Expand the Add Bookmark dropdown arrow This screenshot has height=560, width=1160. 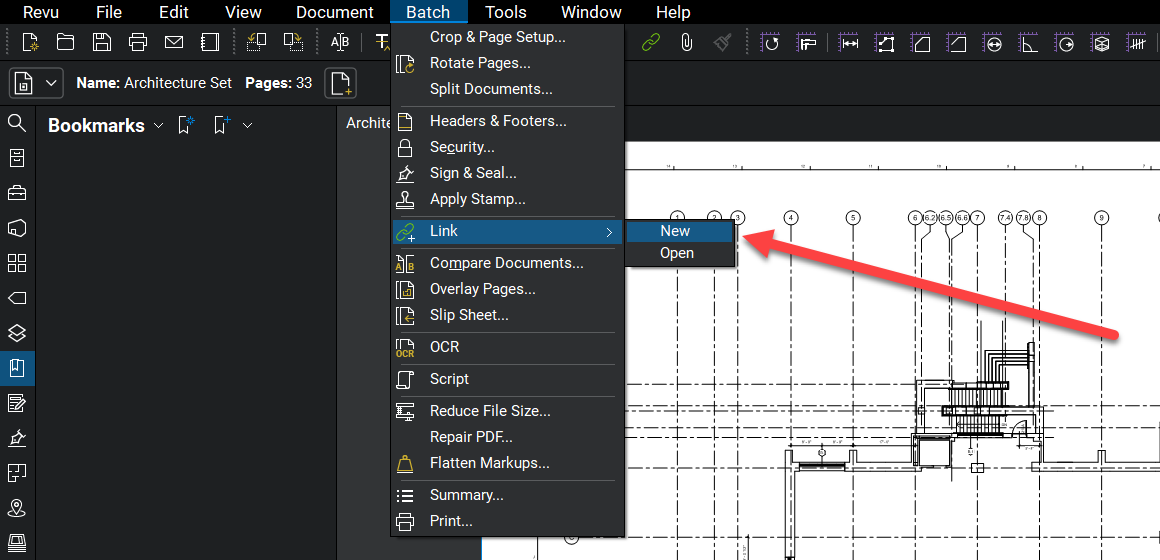tap(248, 126)
